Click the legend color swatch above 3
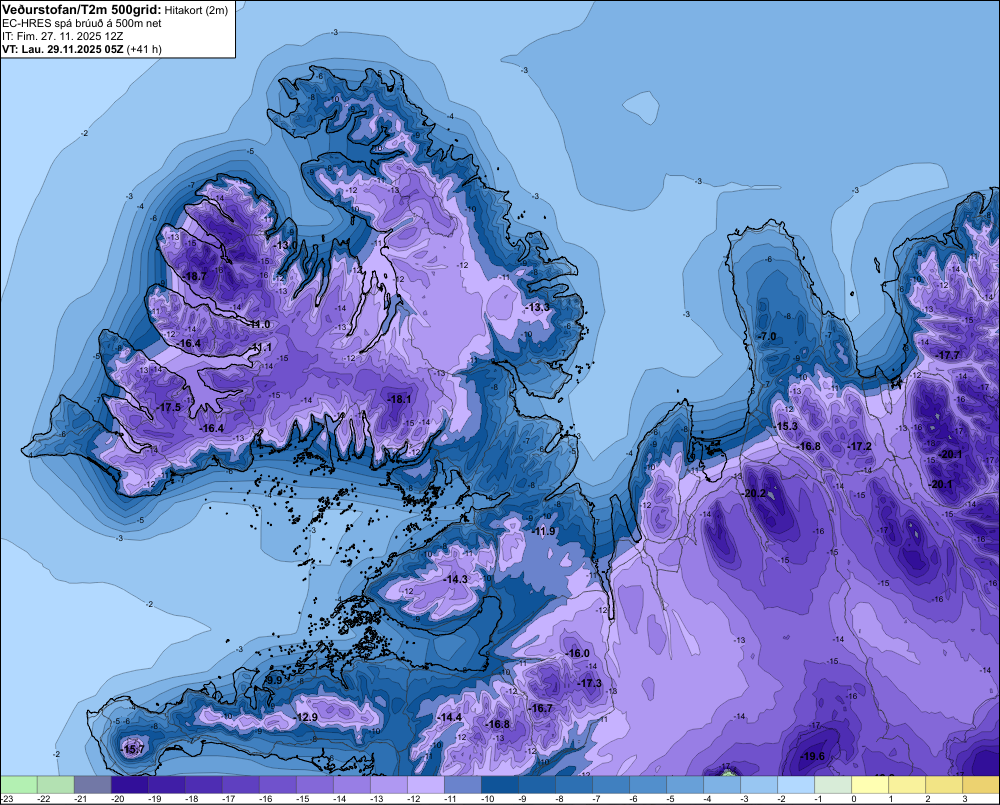The height and width of the screenshot is (805, 1000). point(981,784)
